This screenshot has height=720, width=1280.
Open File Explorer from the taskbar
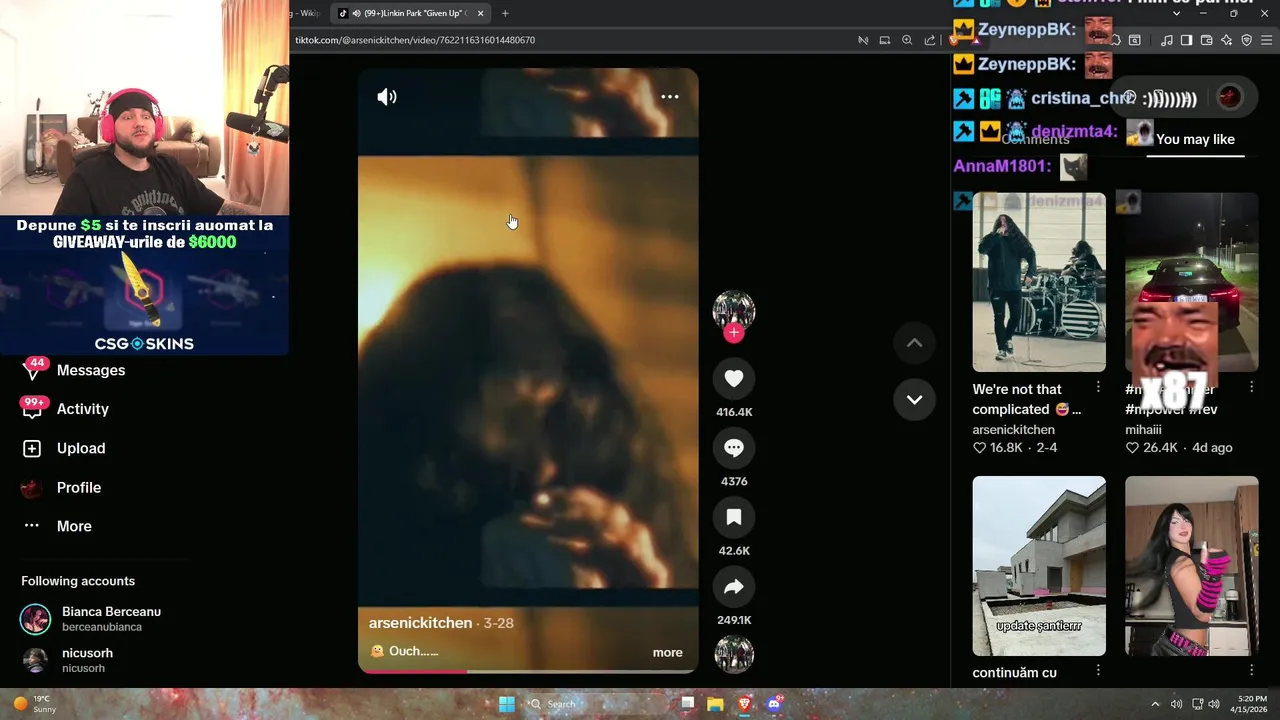tap(715, 704)
